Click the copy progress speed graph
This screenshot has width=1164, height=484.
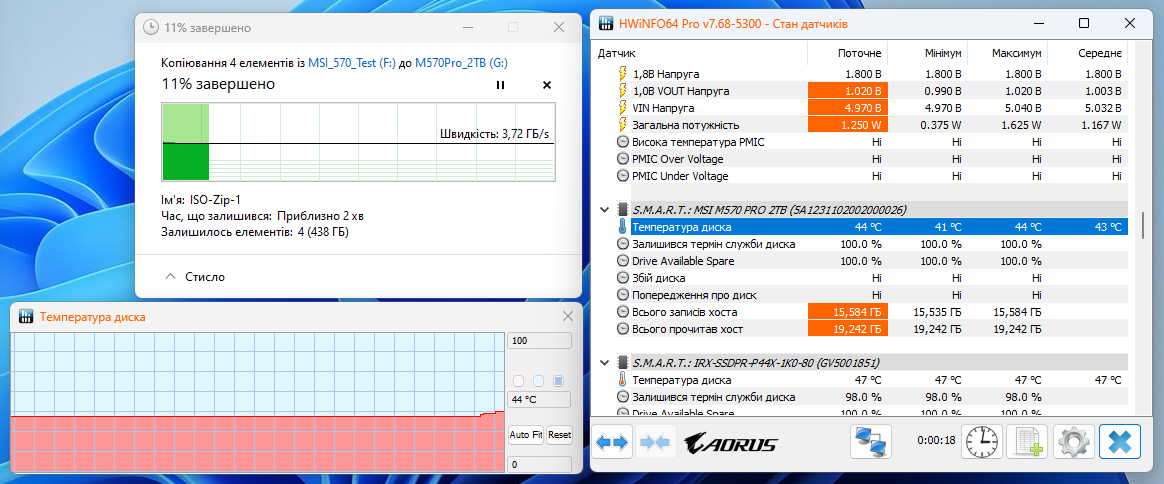[359, 143]
